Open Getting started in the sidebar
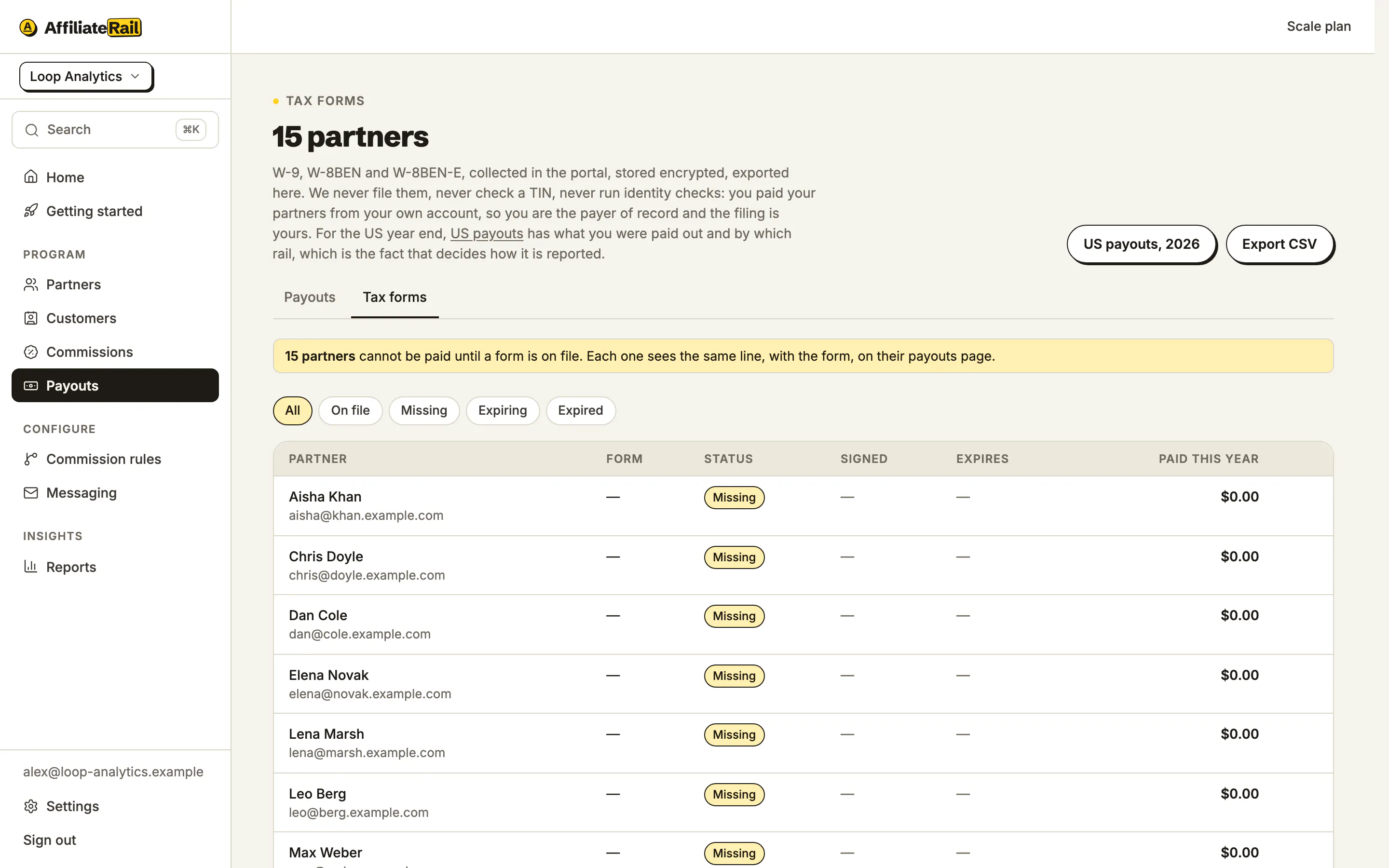The height and width of the screenshot is (868, 1389). (115, 211)
